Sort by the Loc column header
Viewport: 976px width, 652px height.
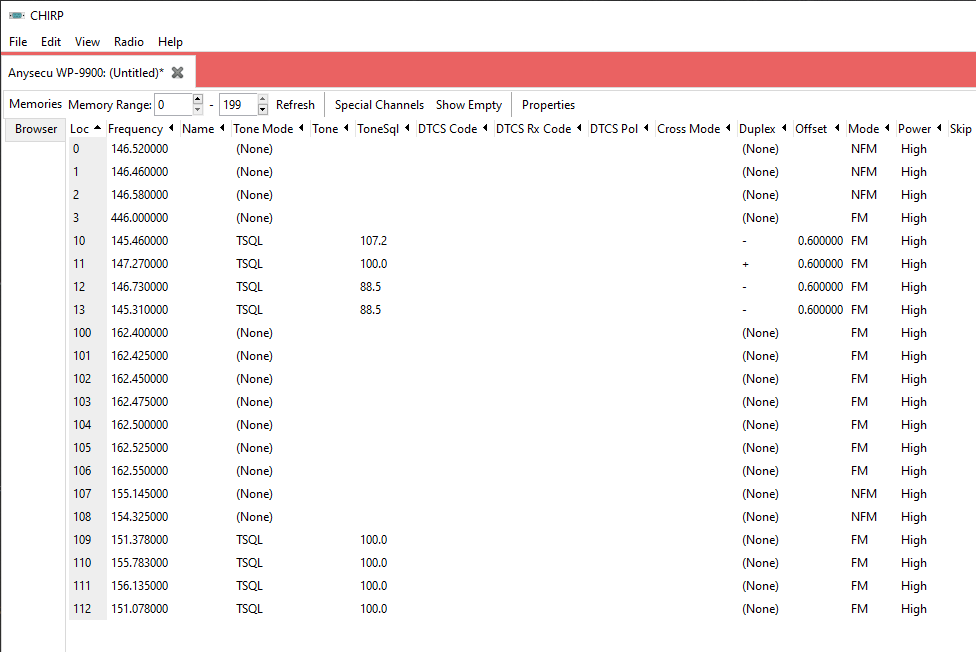click(86, 129)
